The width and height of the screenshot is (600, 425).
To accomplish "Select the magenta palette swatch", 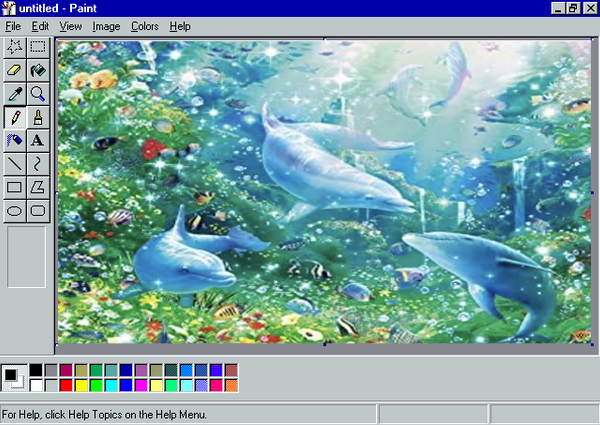I will (141, 385).
